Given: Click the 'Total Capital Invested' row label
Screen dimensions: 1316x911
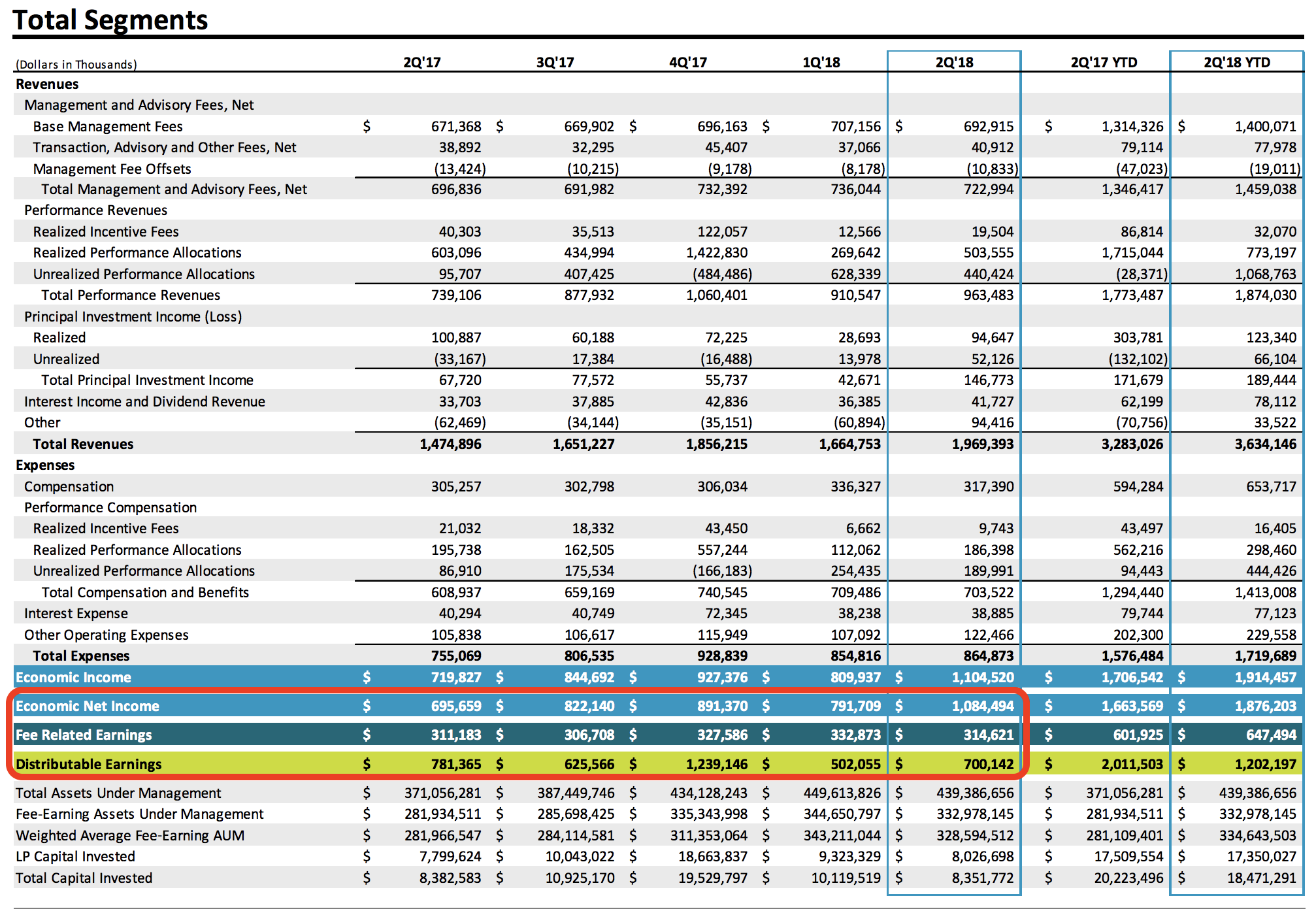Looking at the screenshot, I should tap(84, 878).
